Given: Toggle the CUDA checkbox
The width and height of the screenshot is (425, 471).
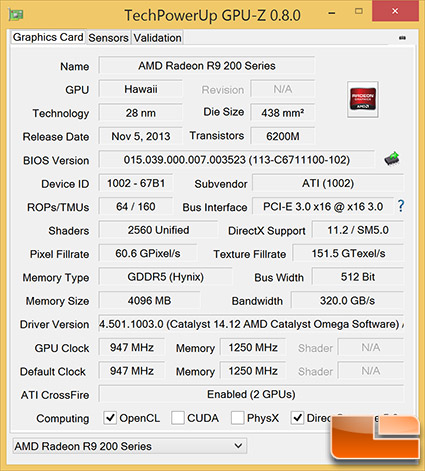Looking at the screenshot, I should click(178, 418).
